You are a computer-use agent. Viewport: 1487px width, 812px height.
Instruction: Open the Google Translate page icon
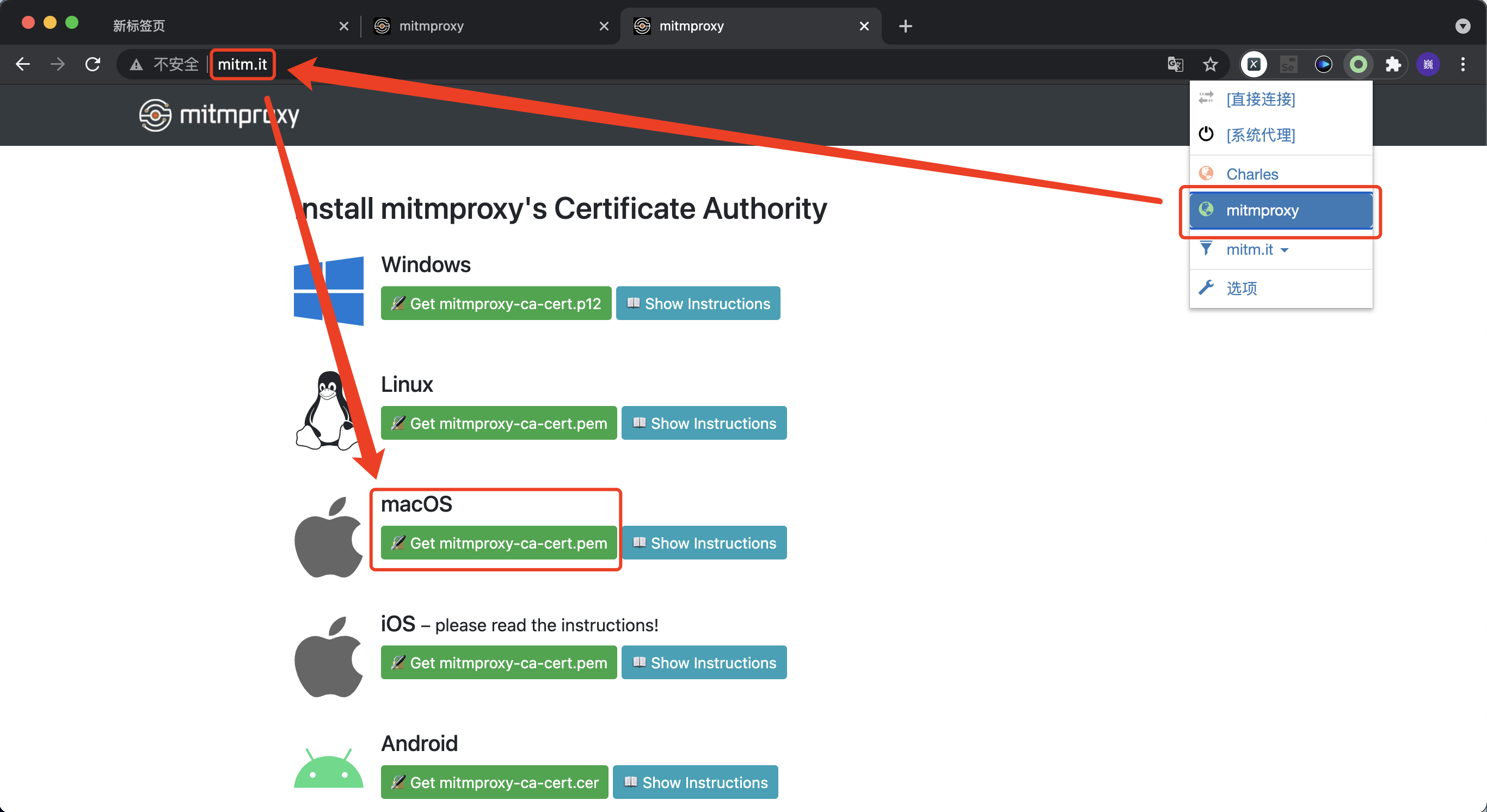click(1175, 64)
